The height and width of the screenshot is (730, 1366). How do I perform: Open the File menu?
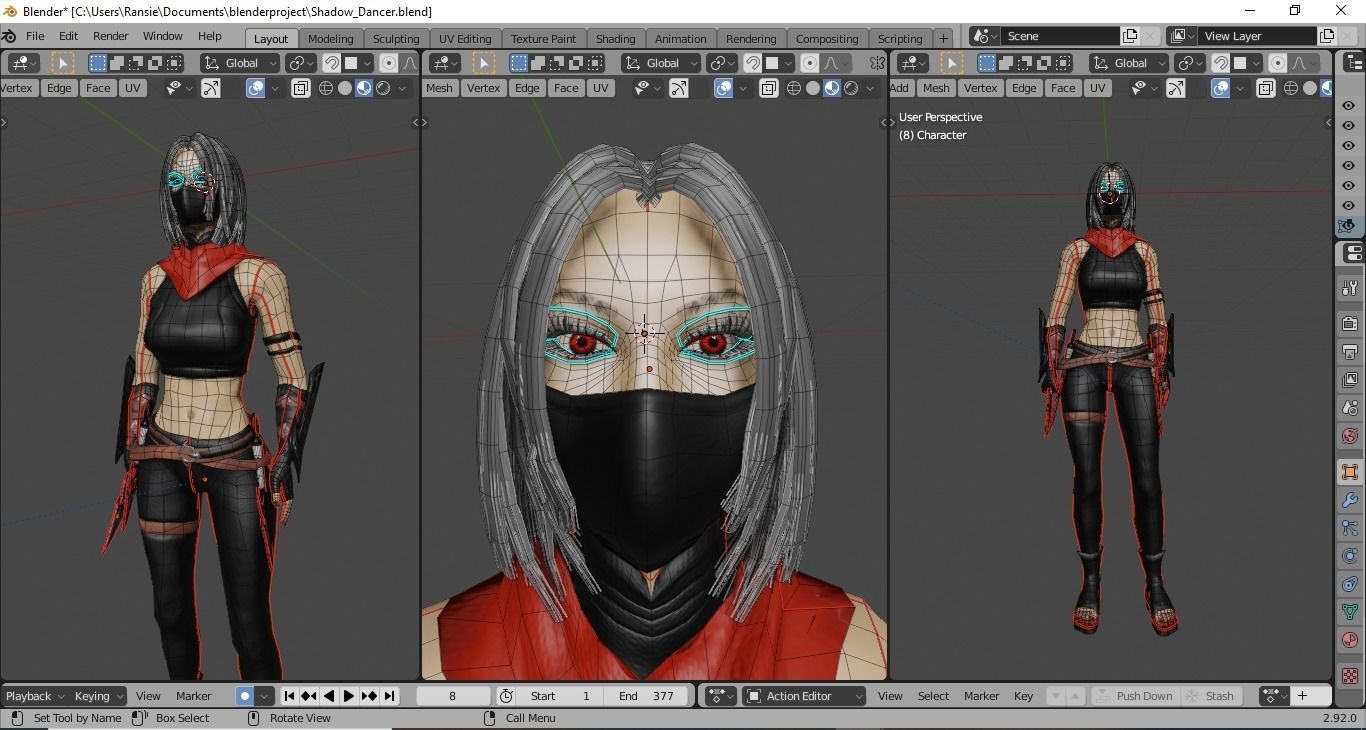click(x=34, y=36)
